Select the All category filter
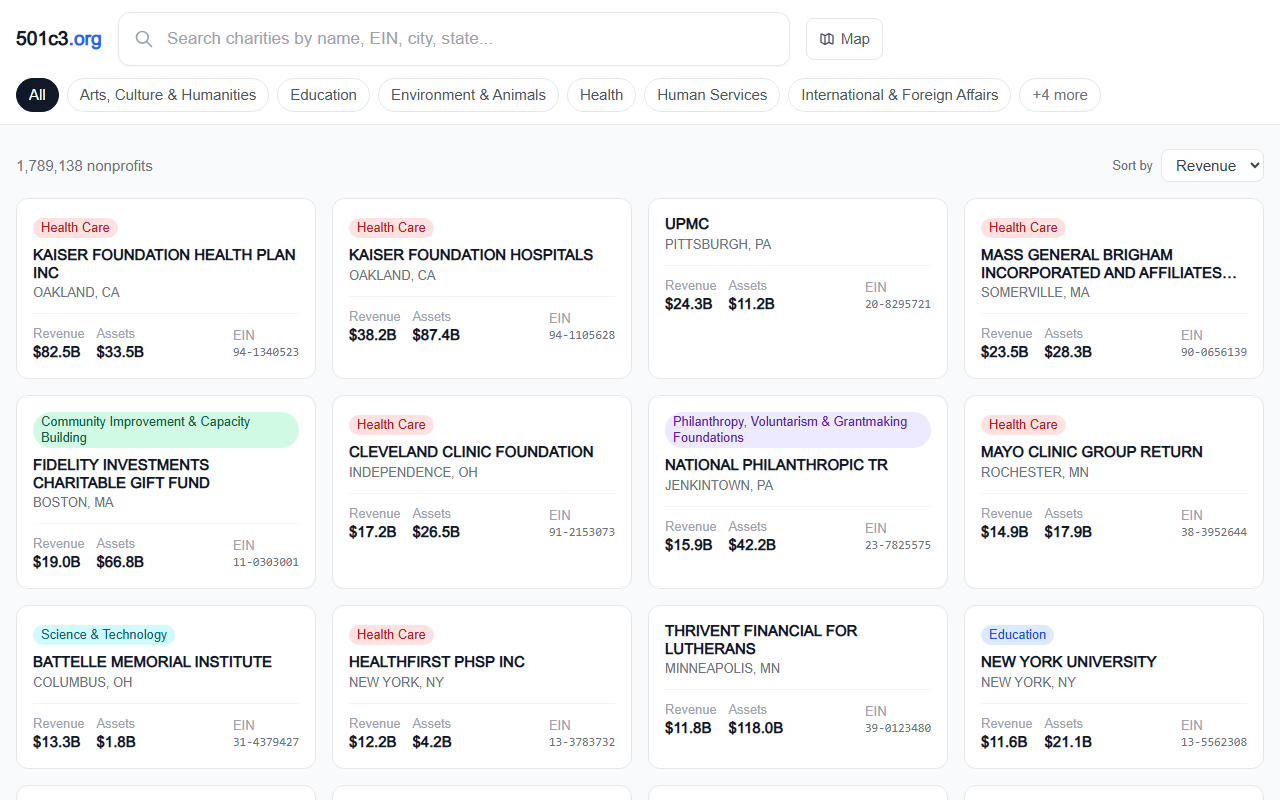Viewport: 1280px width, 800px height. pyautogui.click(x=37, y=95)
